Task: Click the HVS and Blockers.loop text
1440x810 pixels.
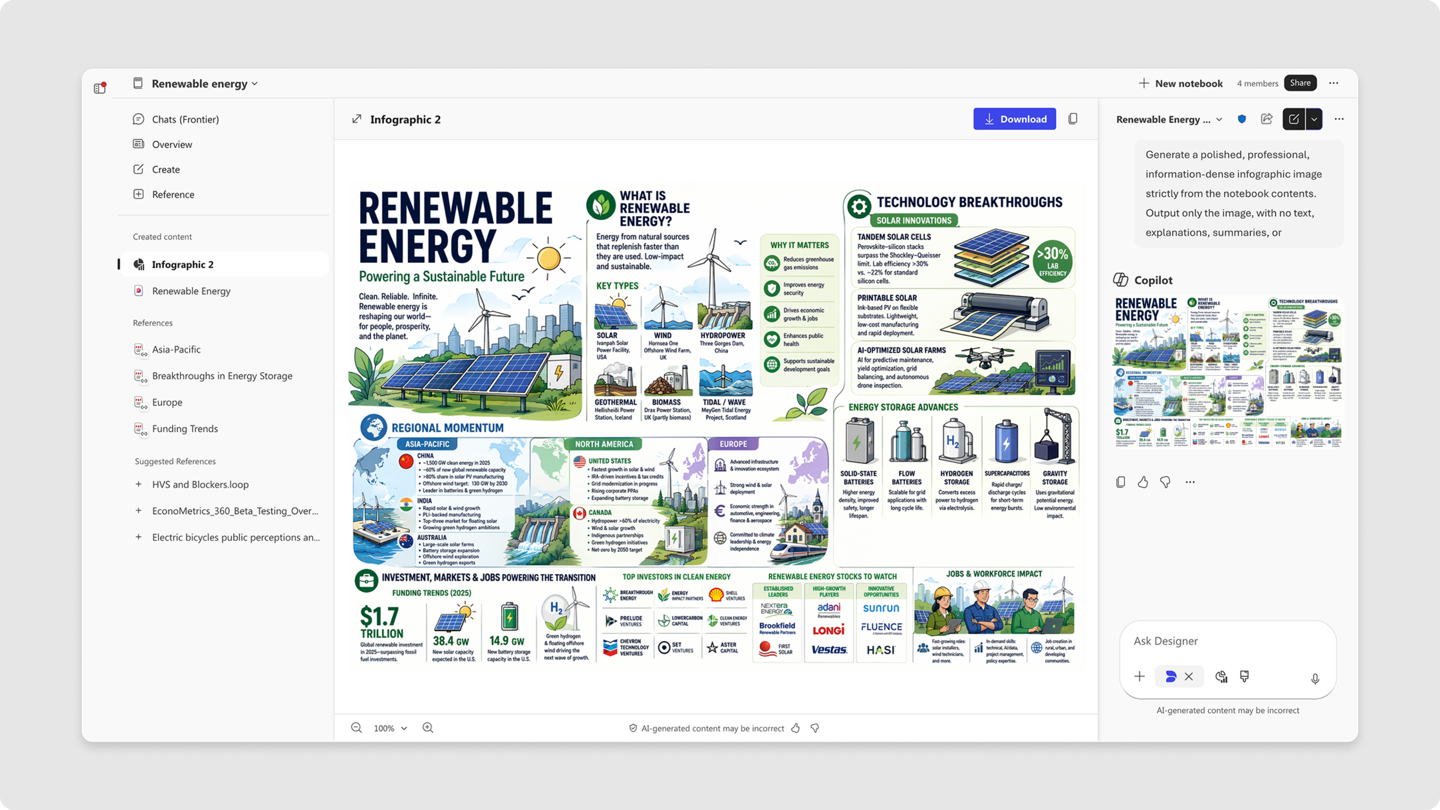Action: pyautogui.click(x=200, y=484)
